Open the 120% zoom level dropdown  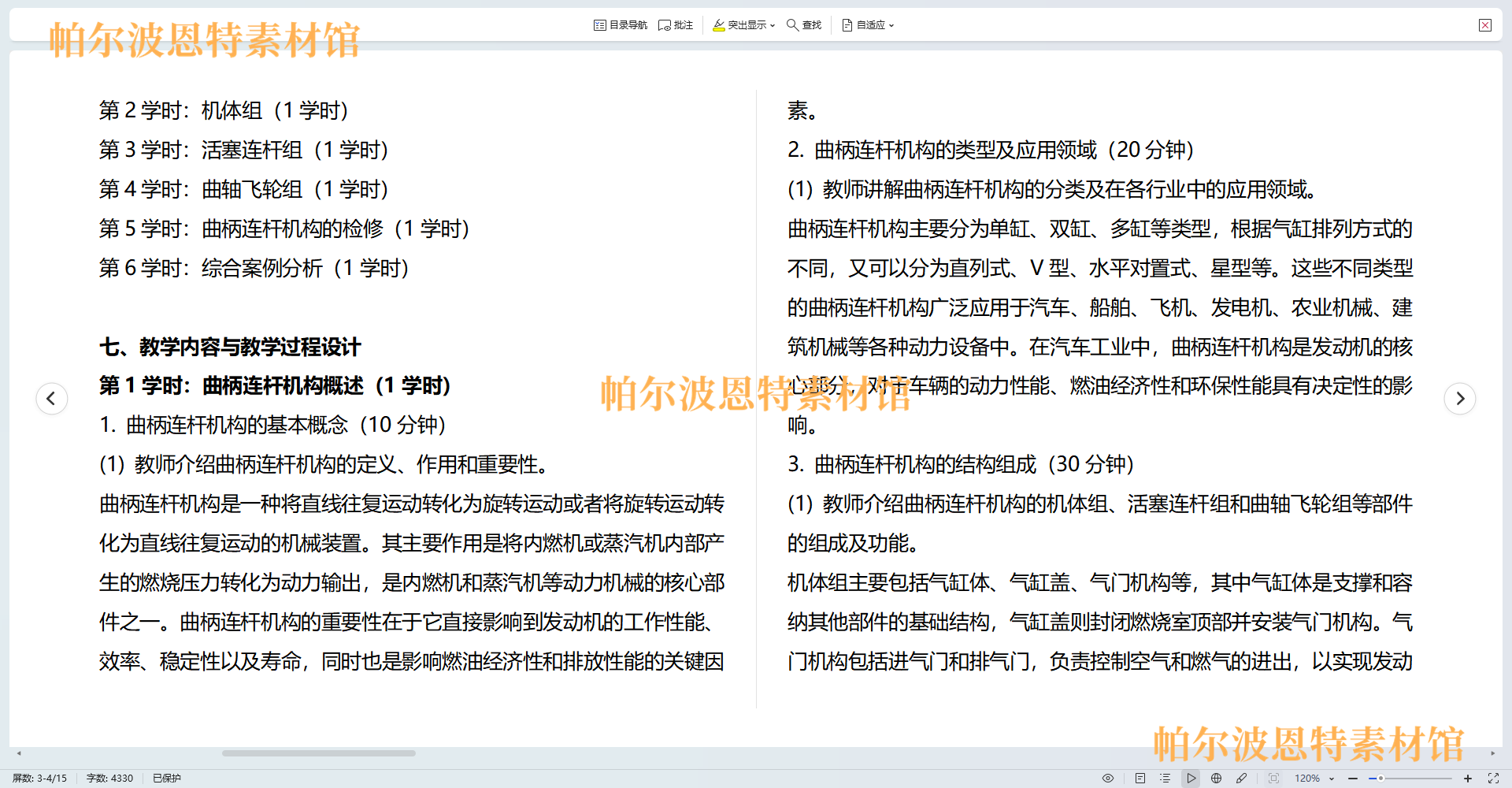[x=1314, y=778]
